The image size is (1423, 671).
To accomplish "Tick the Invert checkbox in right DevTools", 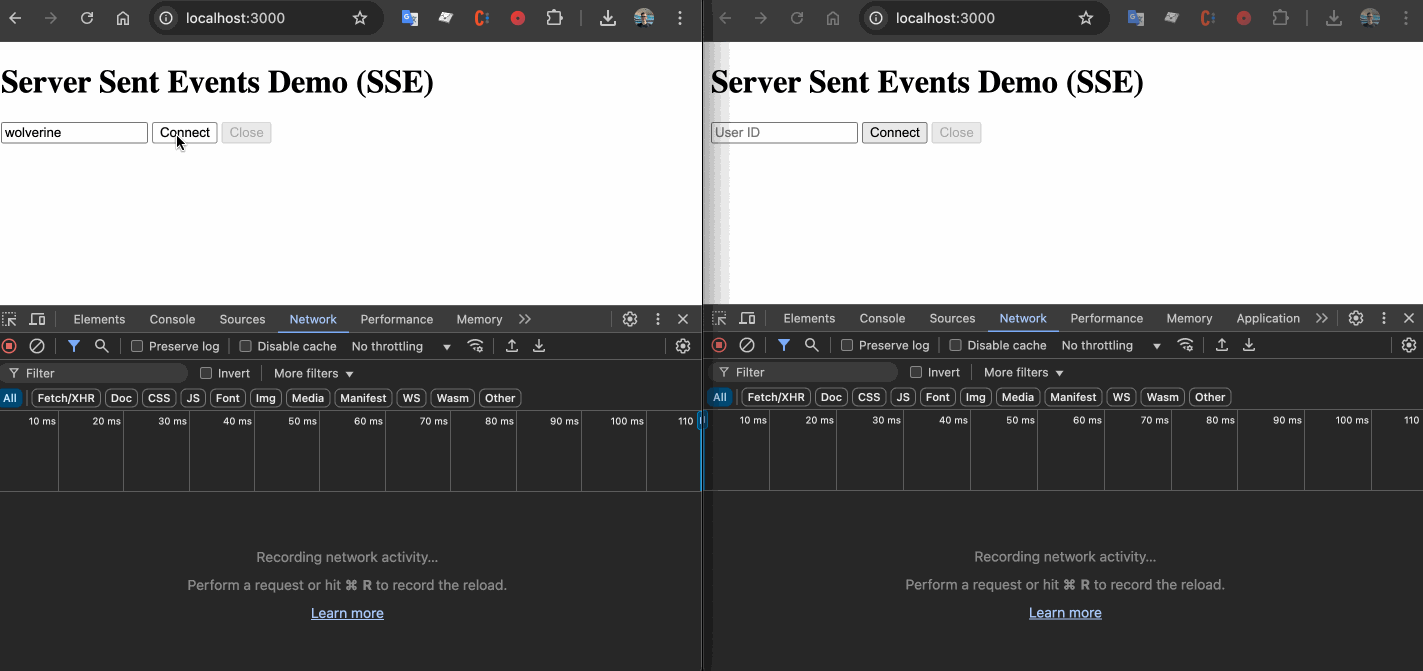I will pos(916,372).
